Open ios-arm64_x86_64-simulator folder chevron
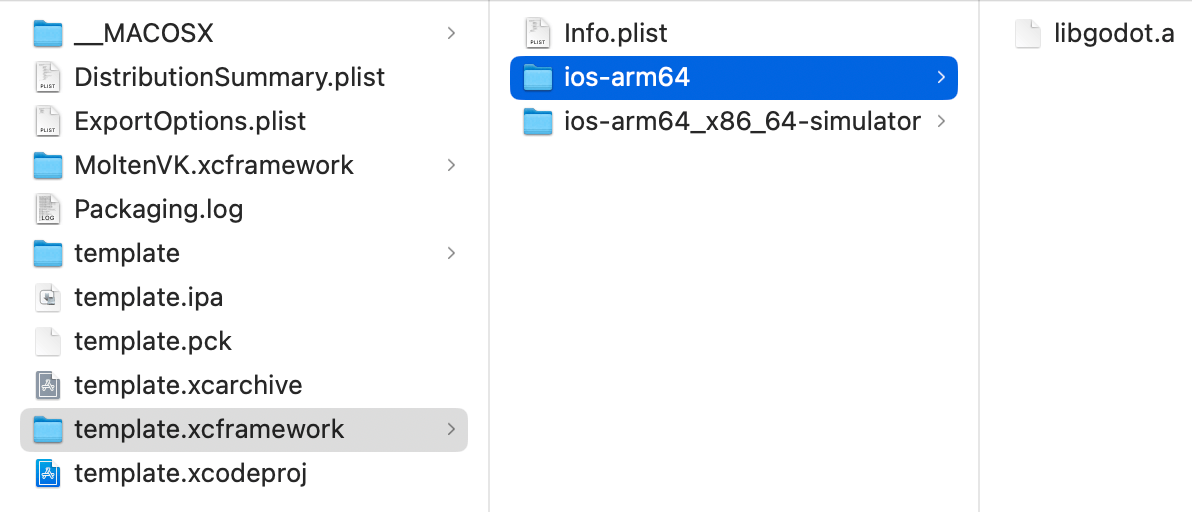 tap(942, 122)
